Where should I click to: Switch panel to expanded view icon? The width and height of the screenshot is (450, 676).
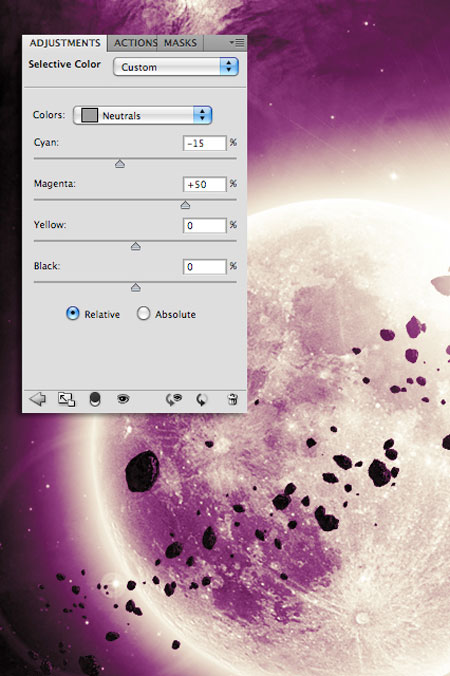(66, 399)
